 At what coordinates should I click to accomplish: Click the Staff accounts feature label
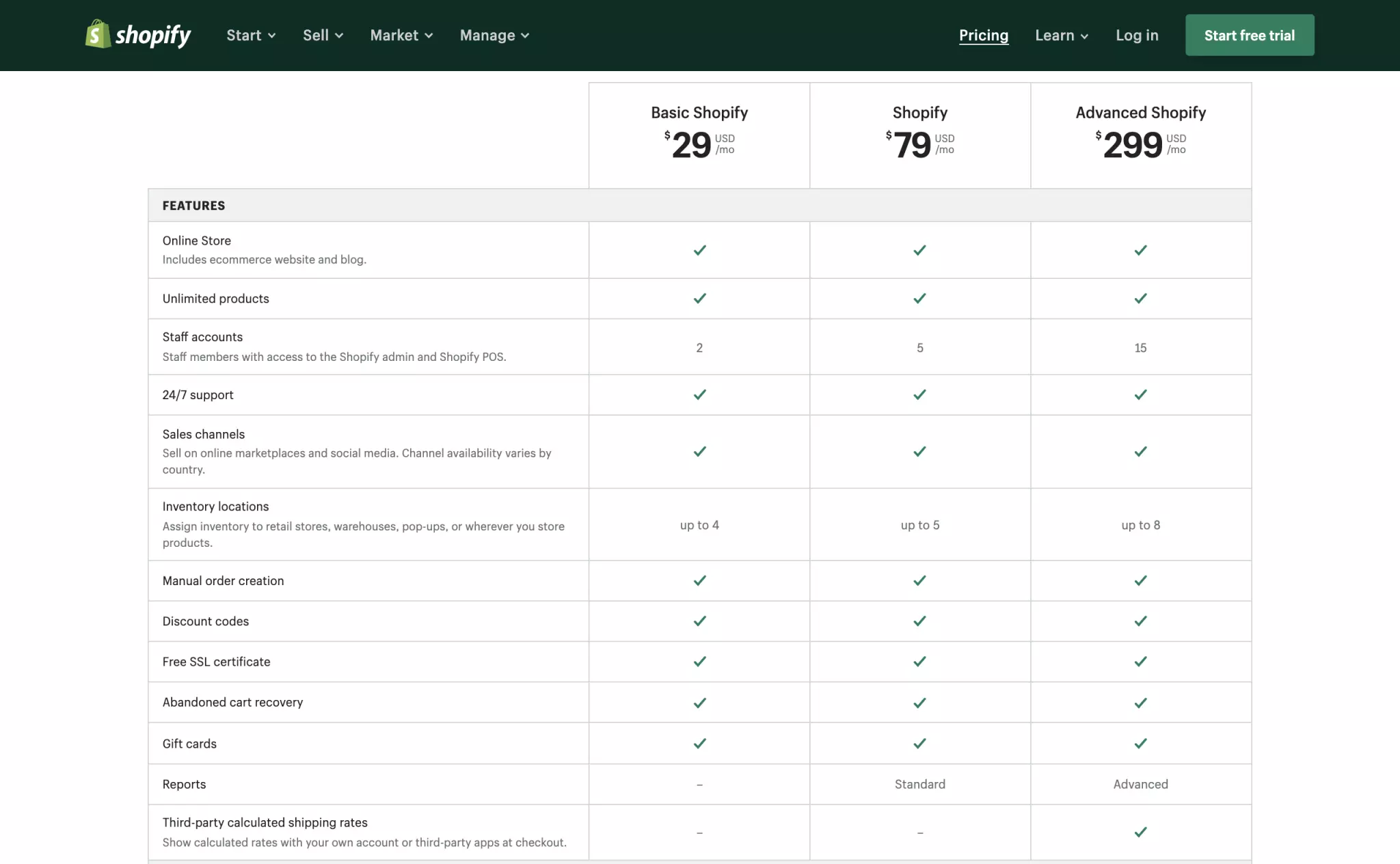point(202,337)
